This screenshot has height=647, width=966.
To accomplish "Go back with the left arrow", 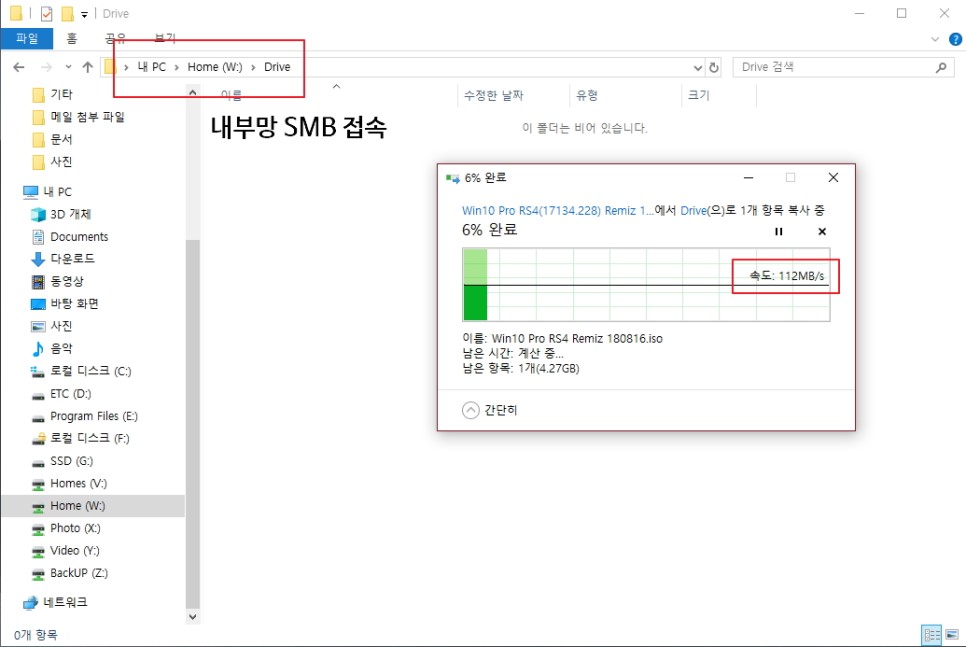I will click(x=19, y=67).
